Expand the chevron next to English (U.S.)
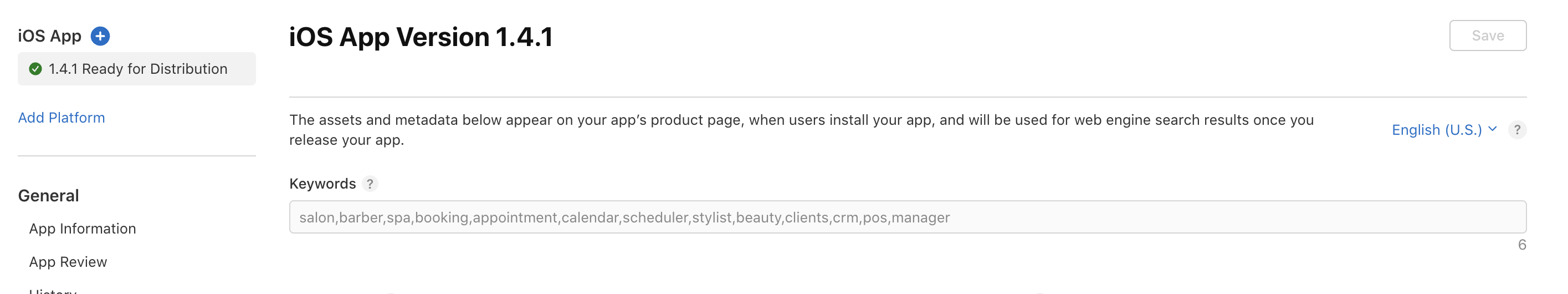 1492,129
